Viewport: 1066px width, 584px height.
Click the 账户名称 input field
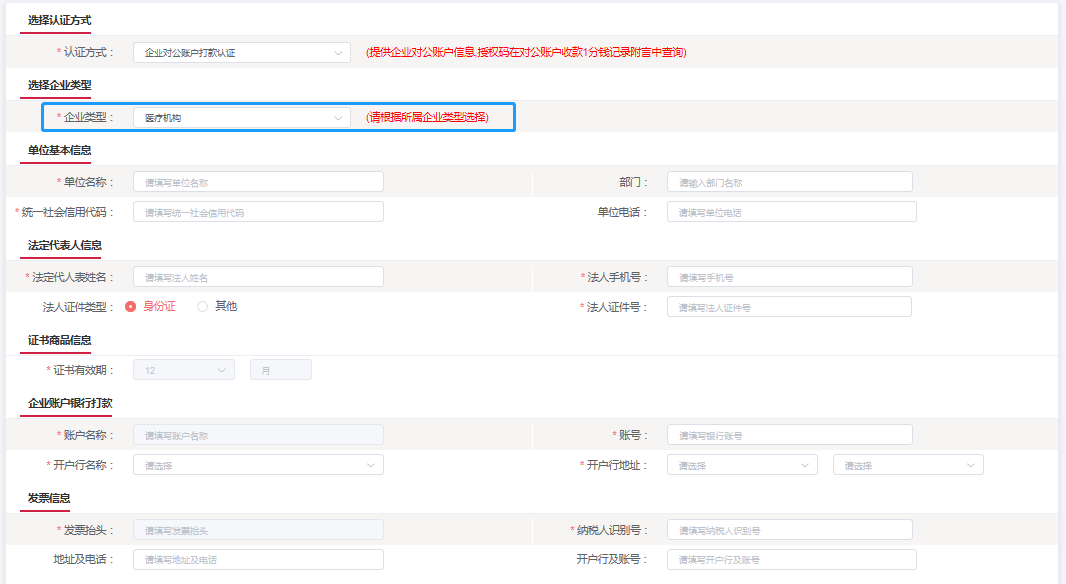pos(258,435)
